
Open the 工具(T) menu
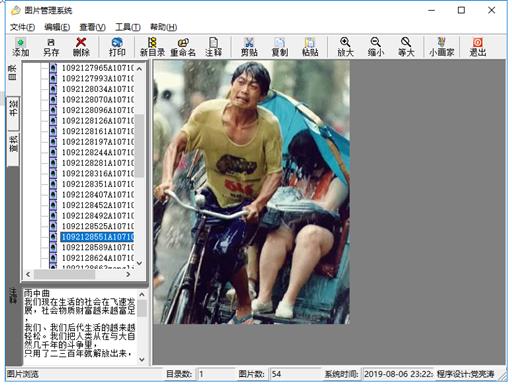pyautogui.click(x=128, y=27)
